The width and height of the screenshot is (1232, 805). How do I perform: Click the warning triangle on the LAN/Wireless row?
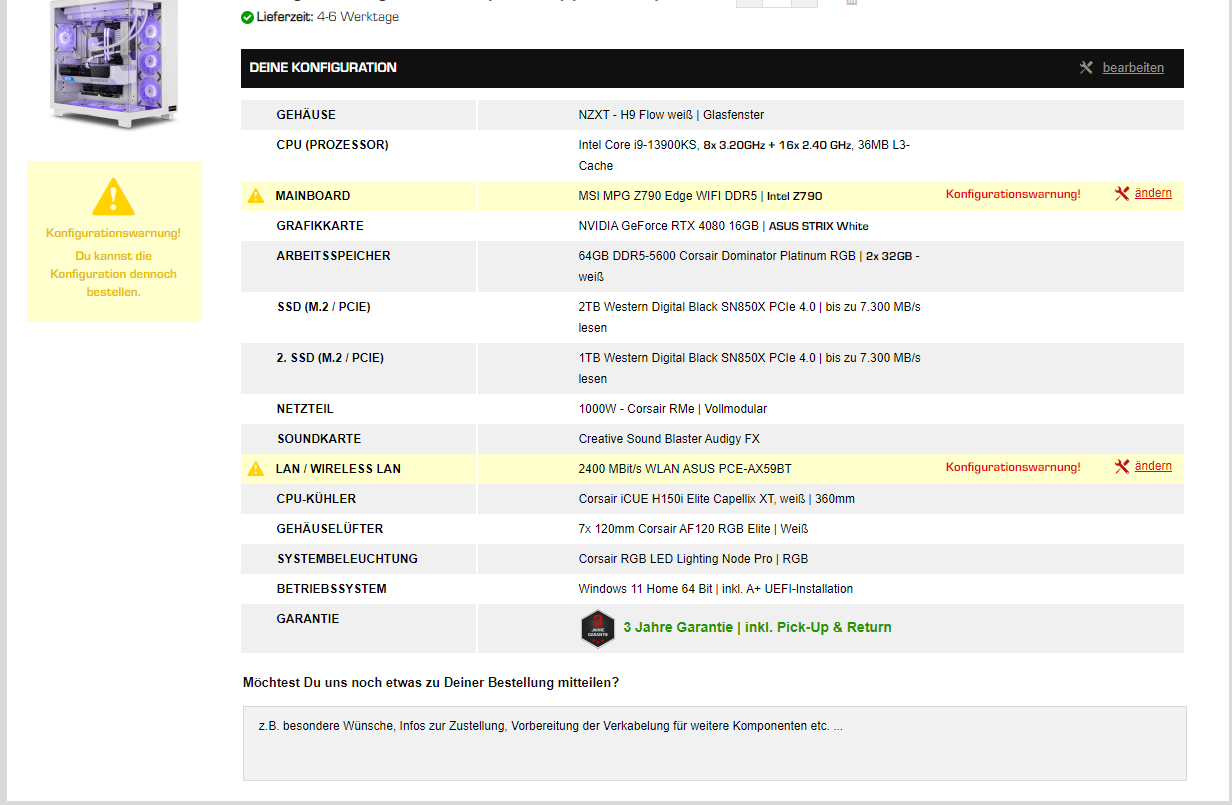pos(256,466)
